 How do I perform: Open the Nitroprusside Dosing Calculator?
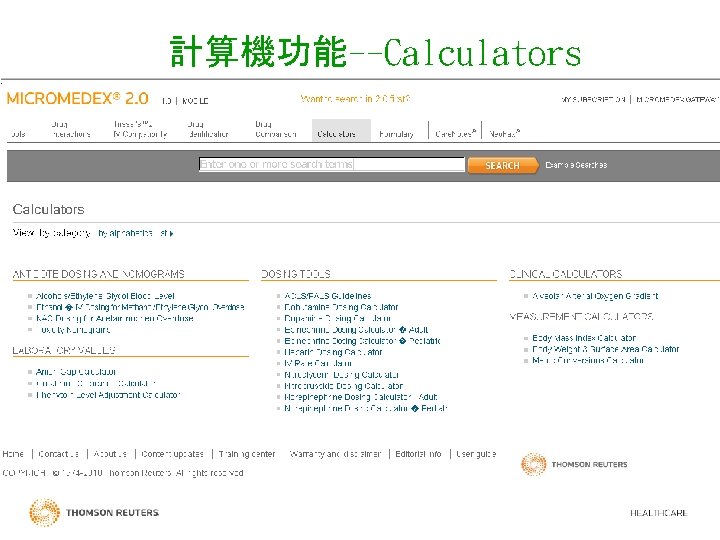343,386
